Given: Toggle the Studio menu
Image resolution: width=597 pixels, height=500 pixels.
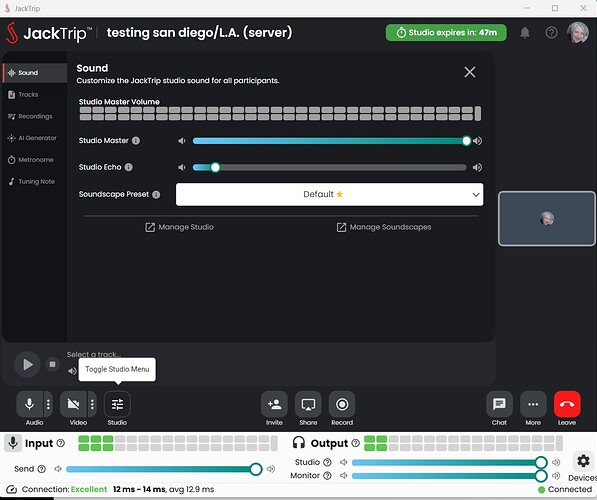Looking at the screenshot, I should tap(117, 404).
